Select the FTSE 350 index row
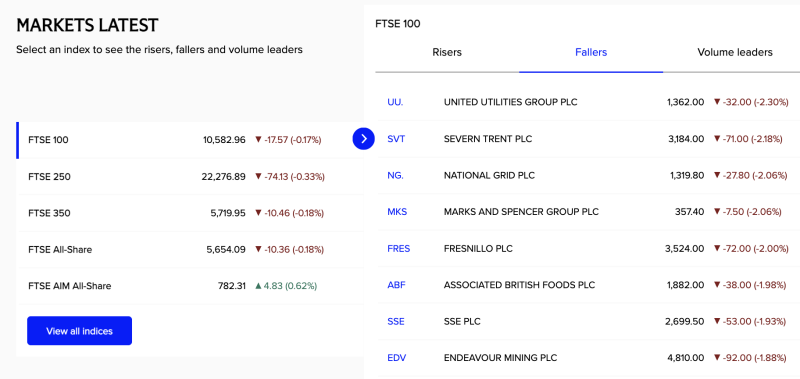This screenshot has height=379, width=800. 190,213
